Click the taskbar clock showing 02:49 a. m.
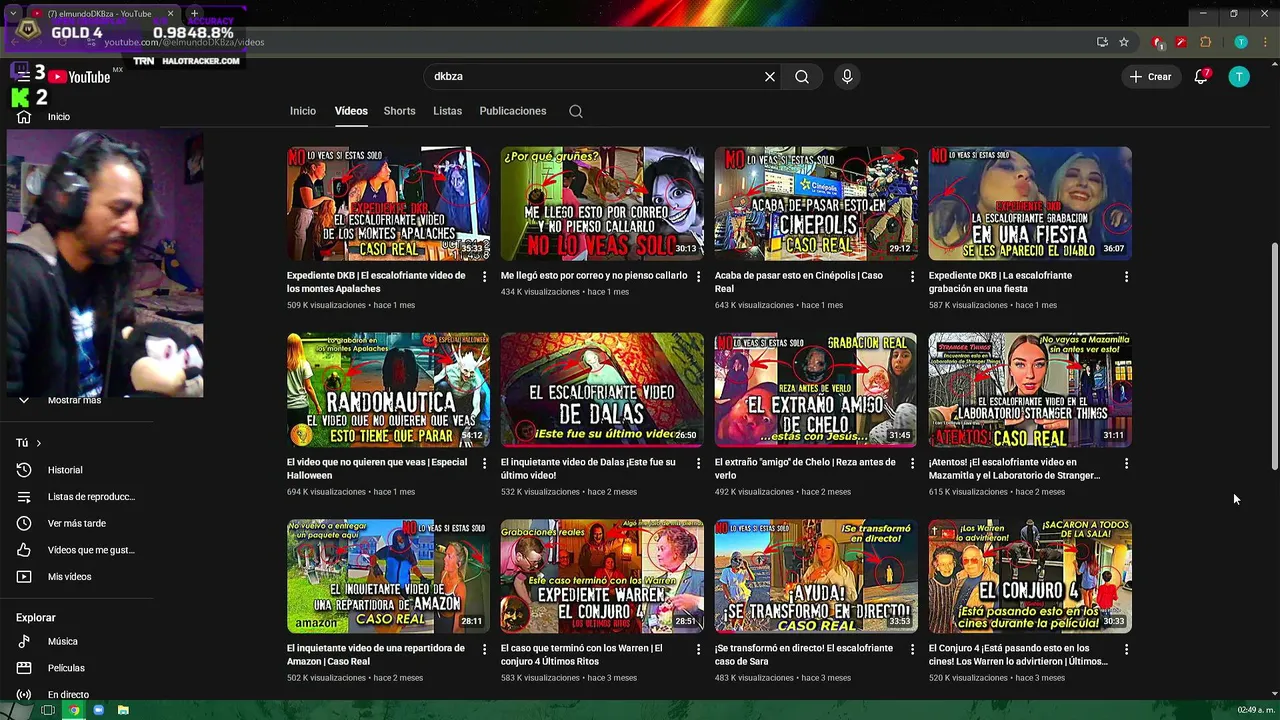This screenshot has width=1280, height=720. (x=1256, y=710)
